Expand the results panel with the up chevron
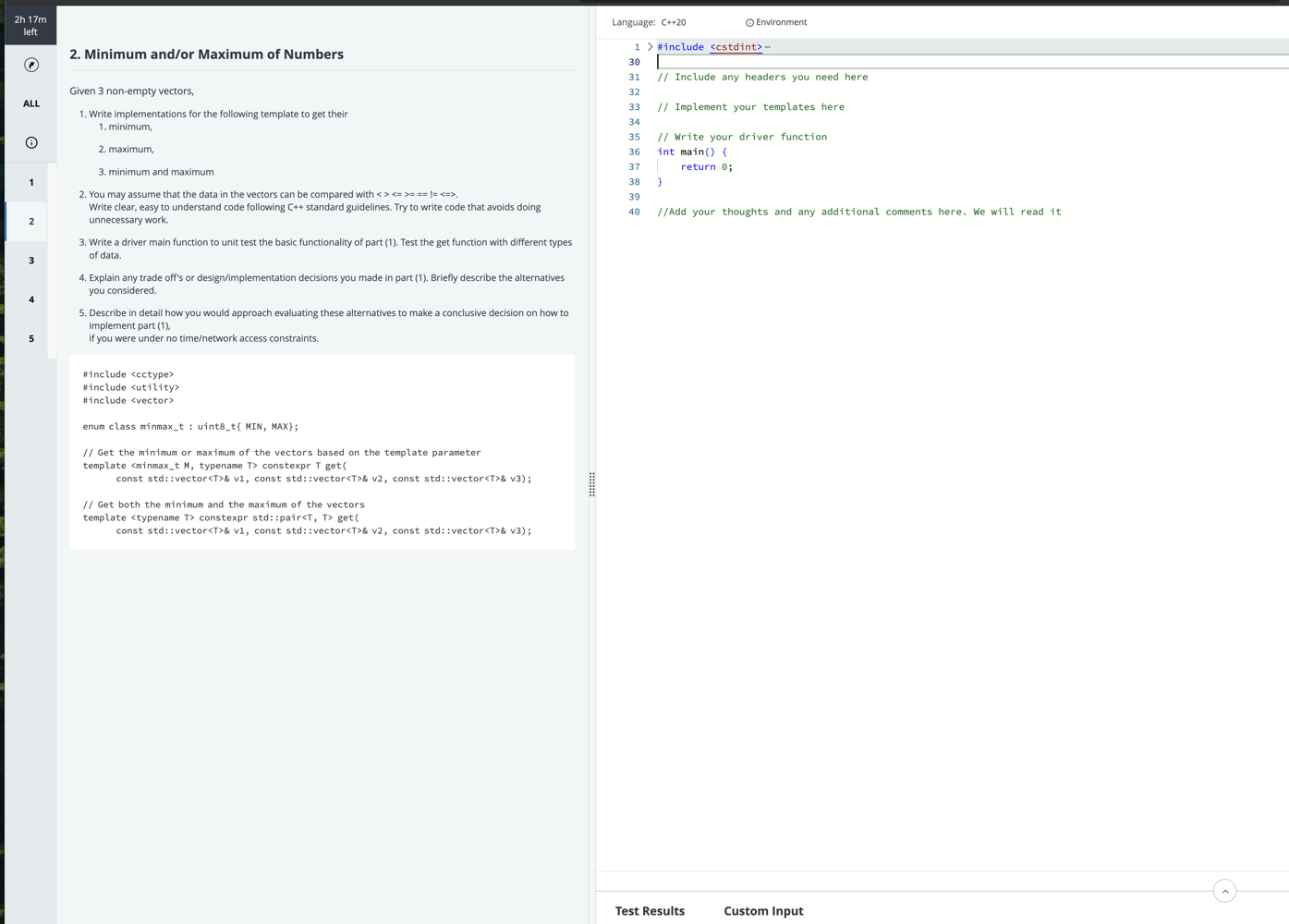This screenshot has width=1289, height=924. [x=1224, y=892]
